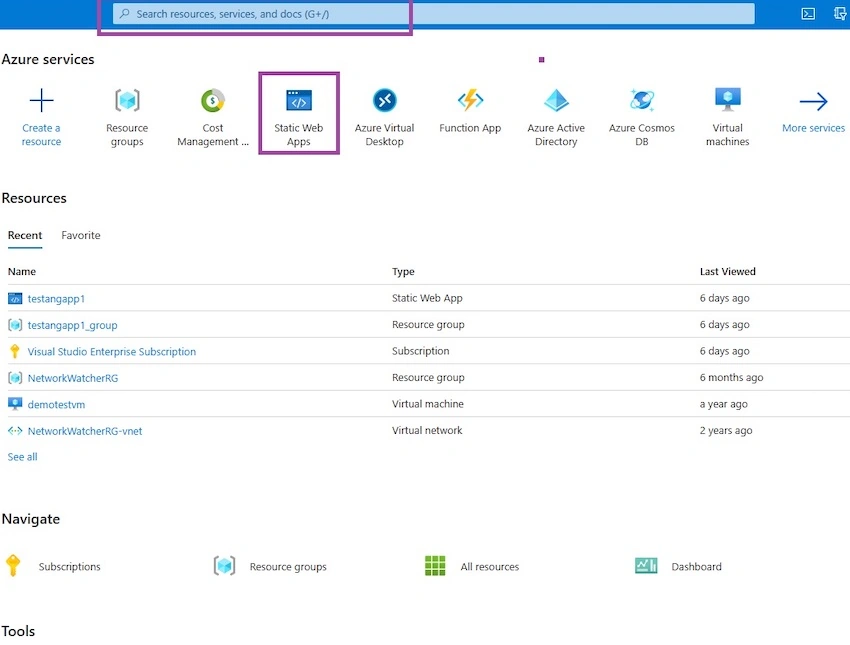Click the NetworkWatcherRG resource group icon
The height and width of the screenshot is (645, 850).
15,378
